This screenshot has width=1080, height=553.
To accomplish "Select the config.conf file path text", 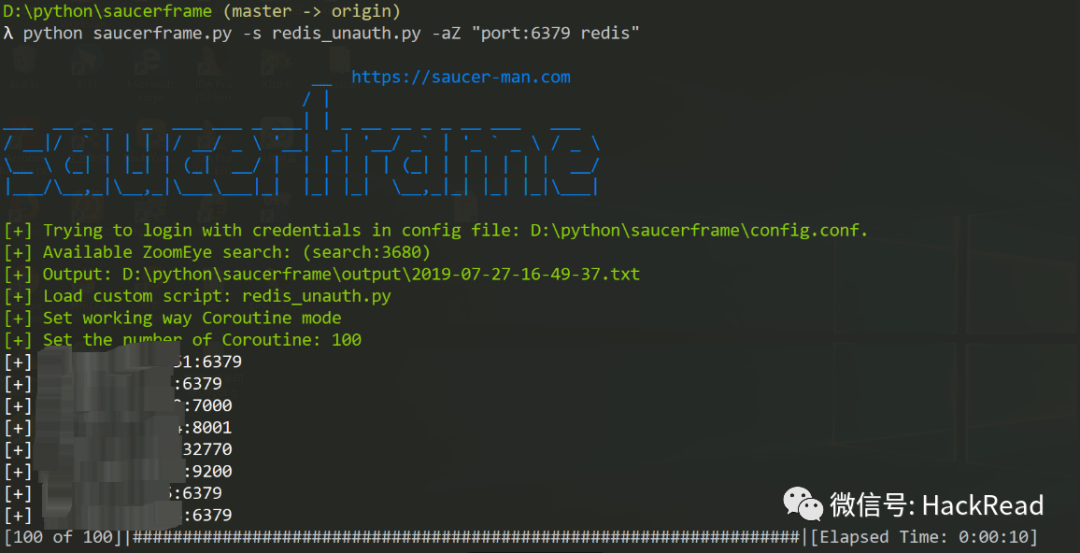I will [x=699, y=230].
